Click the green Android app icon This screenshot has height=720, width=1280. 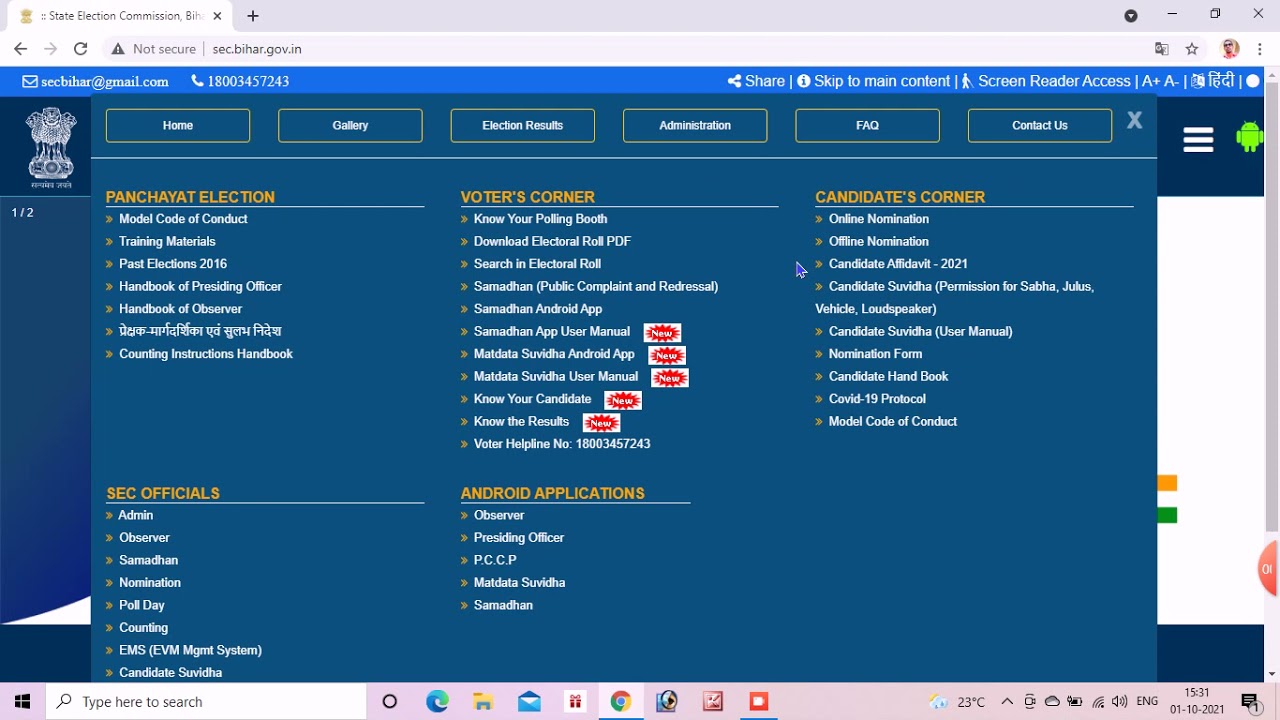[1249, 136]
